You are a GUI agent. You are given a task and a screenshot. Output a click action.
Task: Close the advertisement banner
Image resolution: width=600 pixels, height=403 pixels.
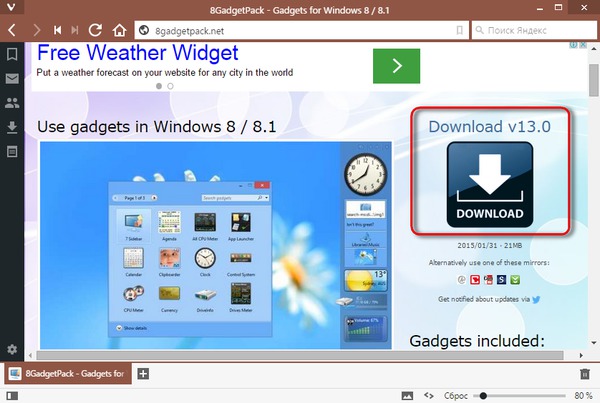tap(583, 45)
